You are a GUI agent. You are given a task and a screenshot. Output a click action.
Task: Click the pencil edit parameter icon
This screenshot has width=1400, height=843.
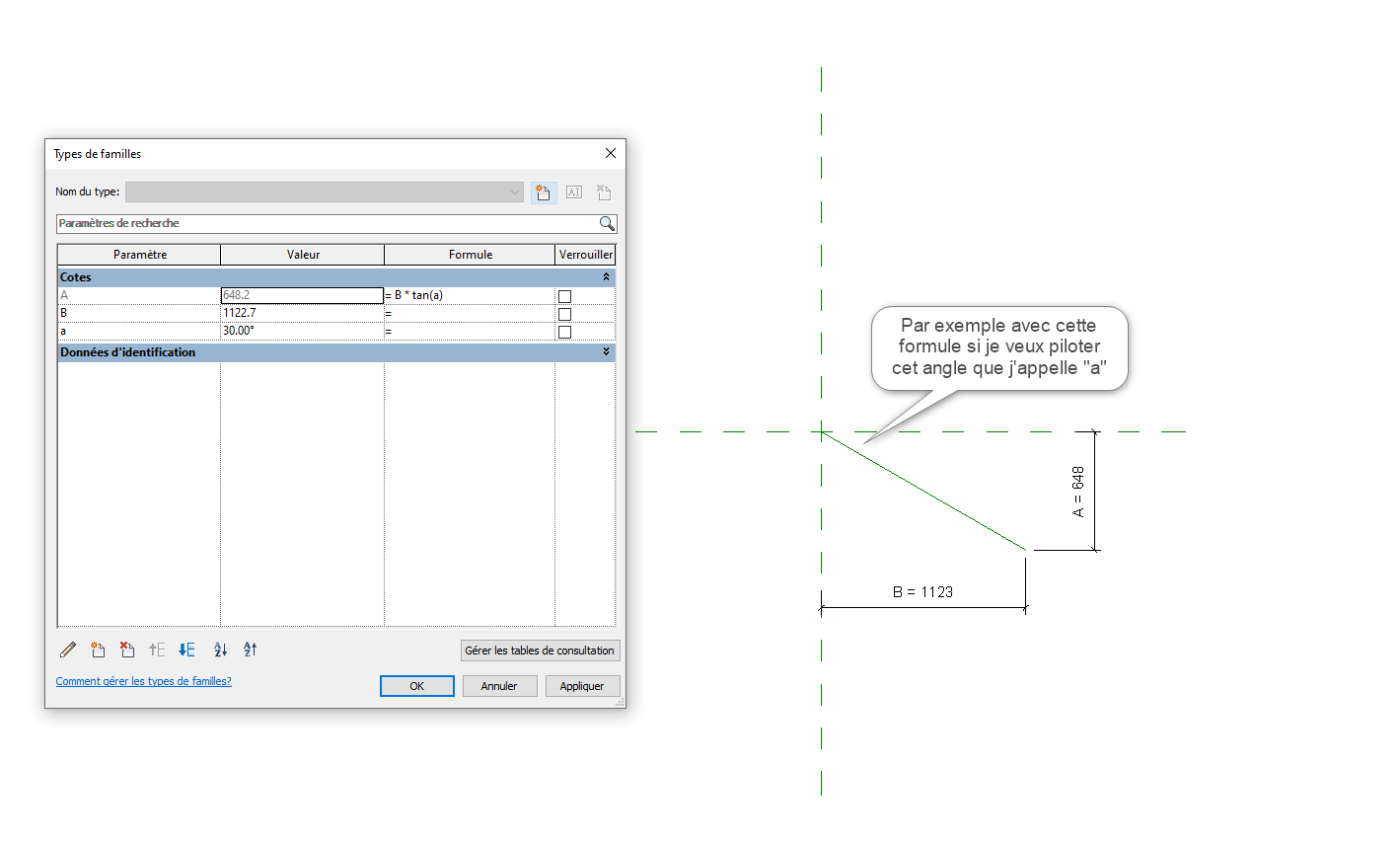(x=68, y=650)
